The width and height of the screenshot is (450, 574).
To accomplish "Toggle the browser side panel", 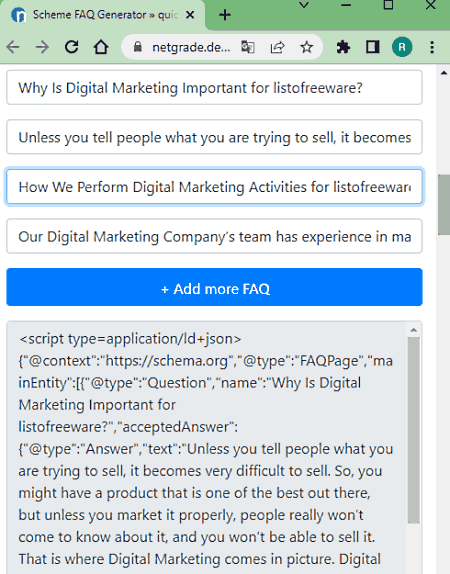I will (x=372, y=47).
